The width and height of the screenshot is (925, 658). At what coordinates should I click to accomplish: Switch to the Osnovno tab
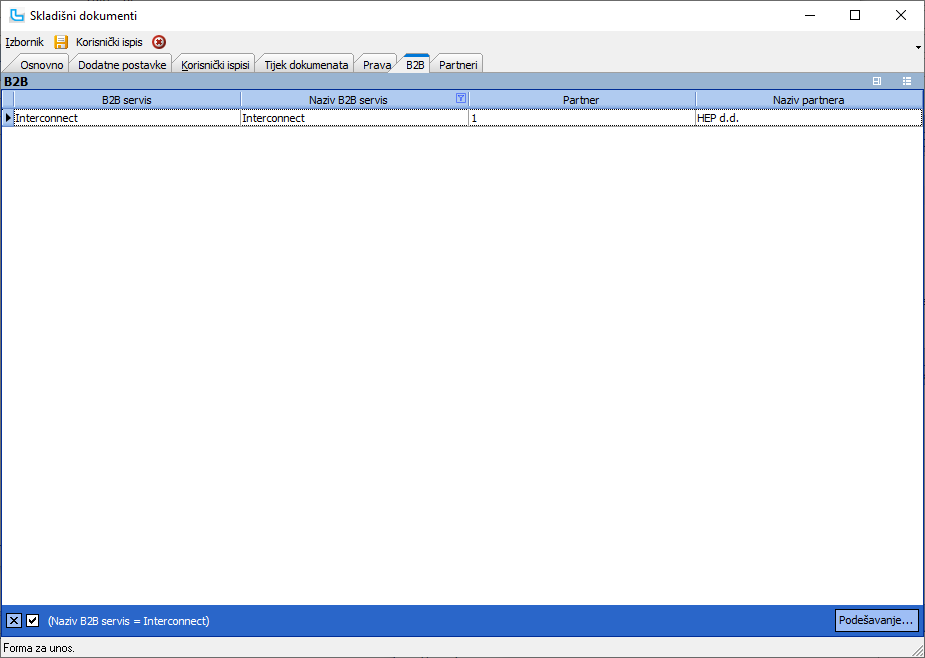pos(42,65)
